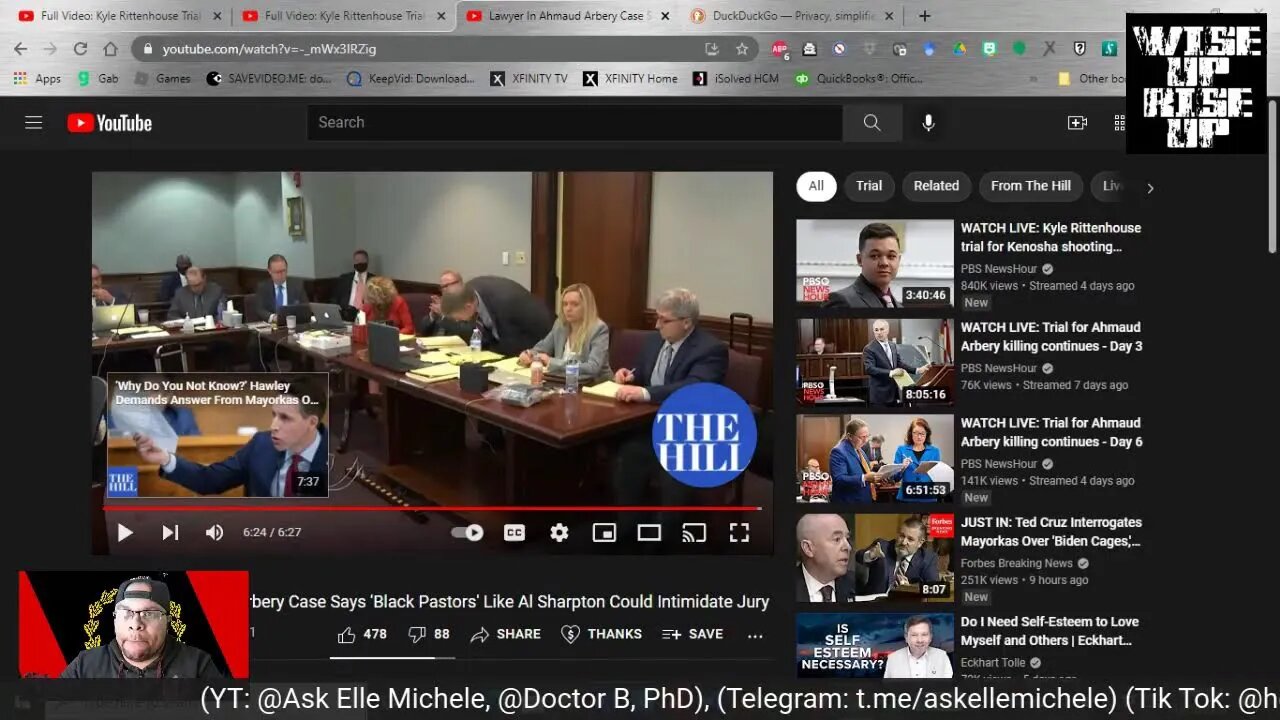Open the XFINITY Home bookmark
The image size is (1280, 720).
pos(630,78)
